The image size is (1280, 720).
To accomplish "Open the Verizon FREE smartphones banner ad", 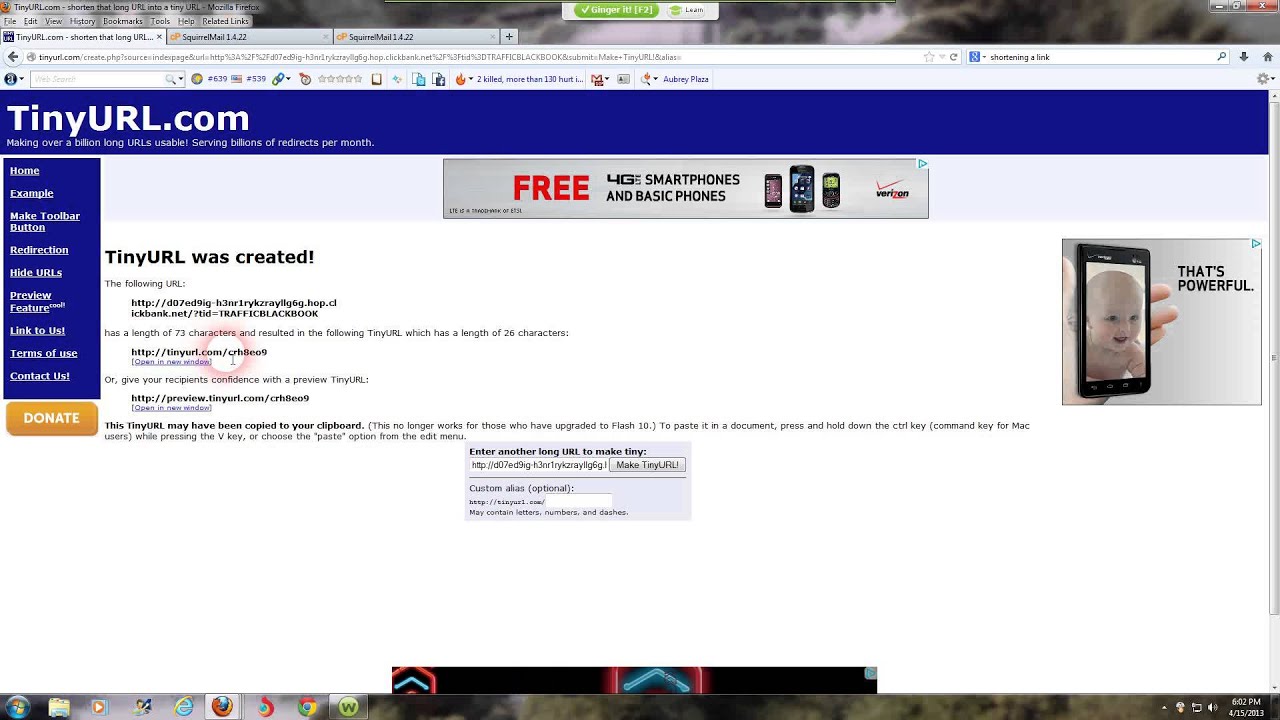I will 686,188.
